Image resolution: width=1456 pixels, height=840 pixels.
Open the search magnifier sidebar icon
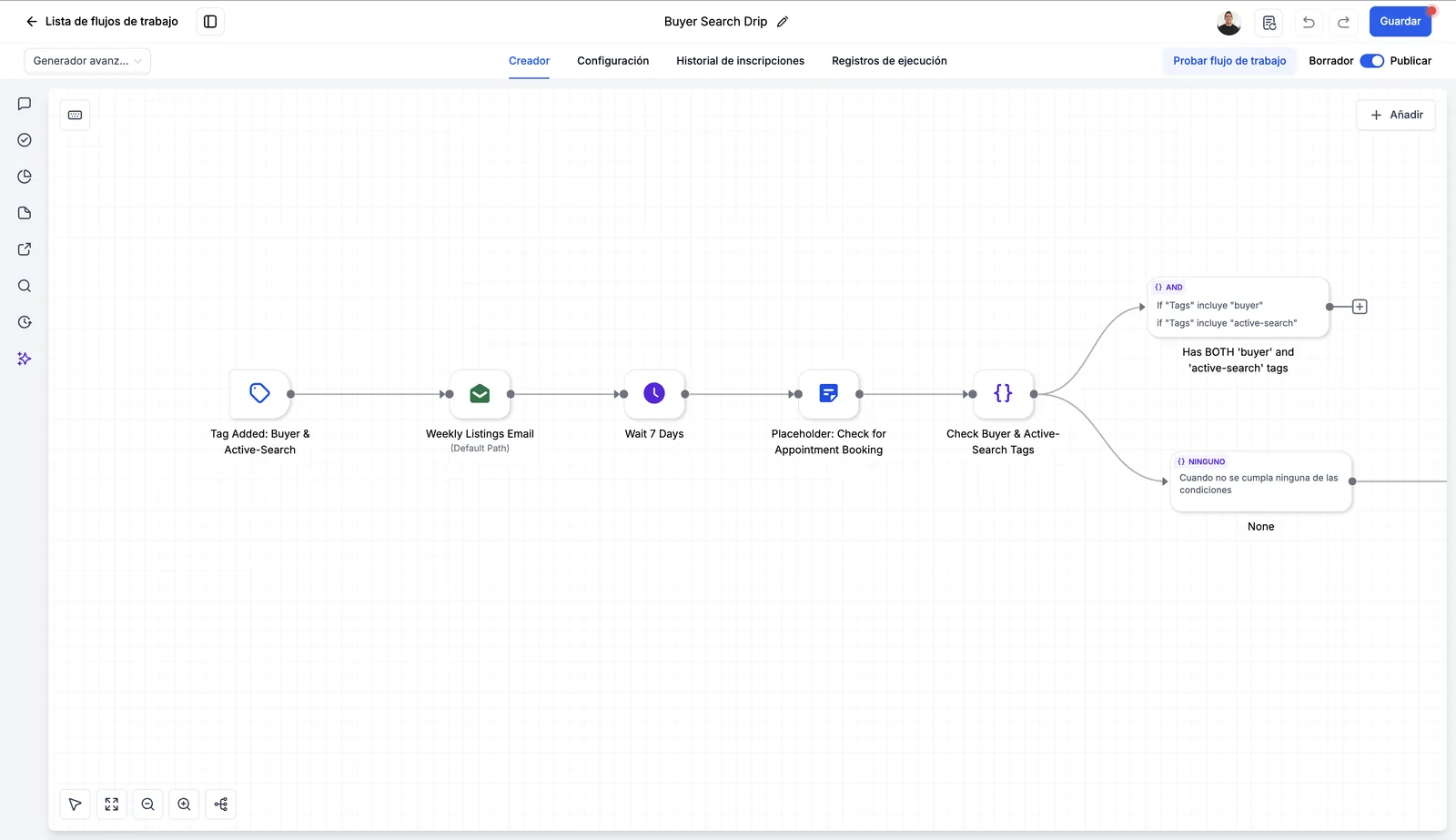point(25,286)
